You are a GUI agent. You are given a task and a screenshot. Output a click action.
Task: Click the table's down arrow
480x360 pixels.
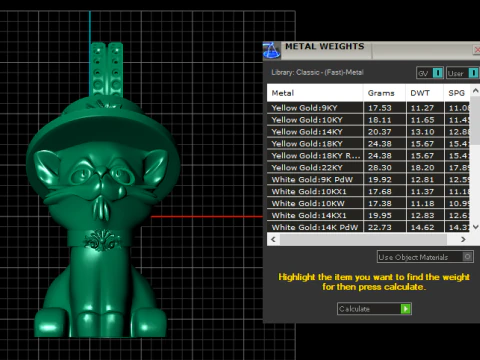pyautogui.click(x=475, y=227)
